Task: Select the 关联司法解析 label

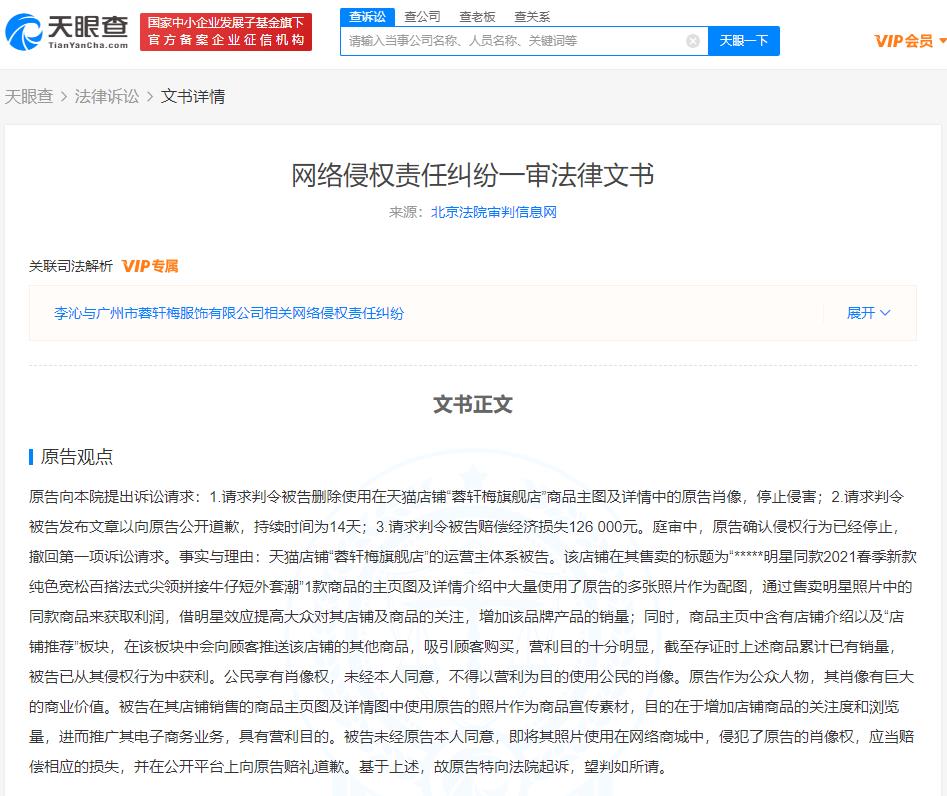Action: click(71, 266)
